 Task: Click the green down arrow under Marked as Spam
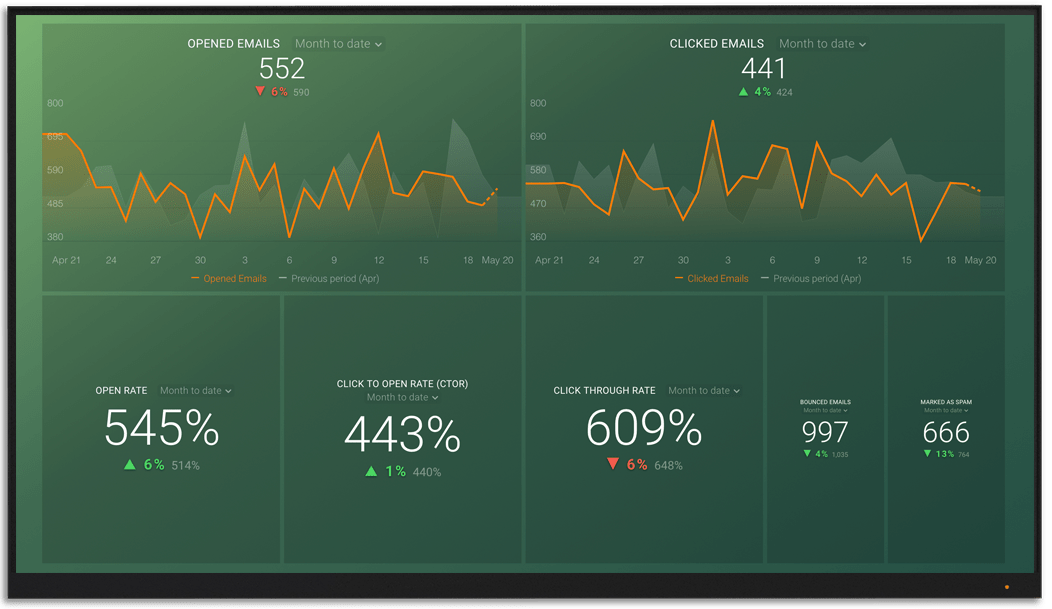point(927,454)
